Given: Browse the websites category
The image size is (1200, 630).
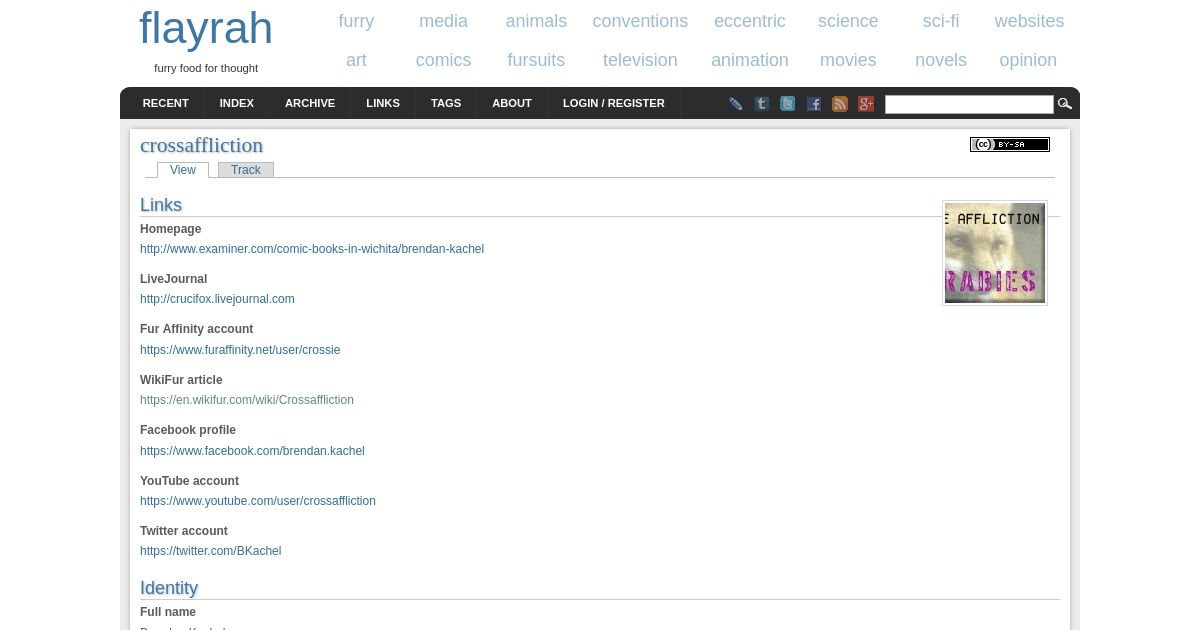Looking at the screenshot, I should (x=1029, y=21).
